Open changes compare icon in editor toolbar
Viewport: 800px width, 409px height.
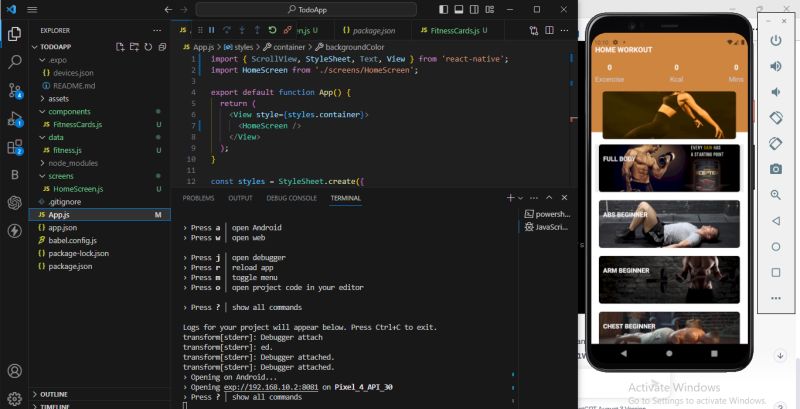(534, 31)
